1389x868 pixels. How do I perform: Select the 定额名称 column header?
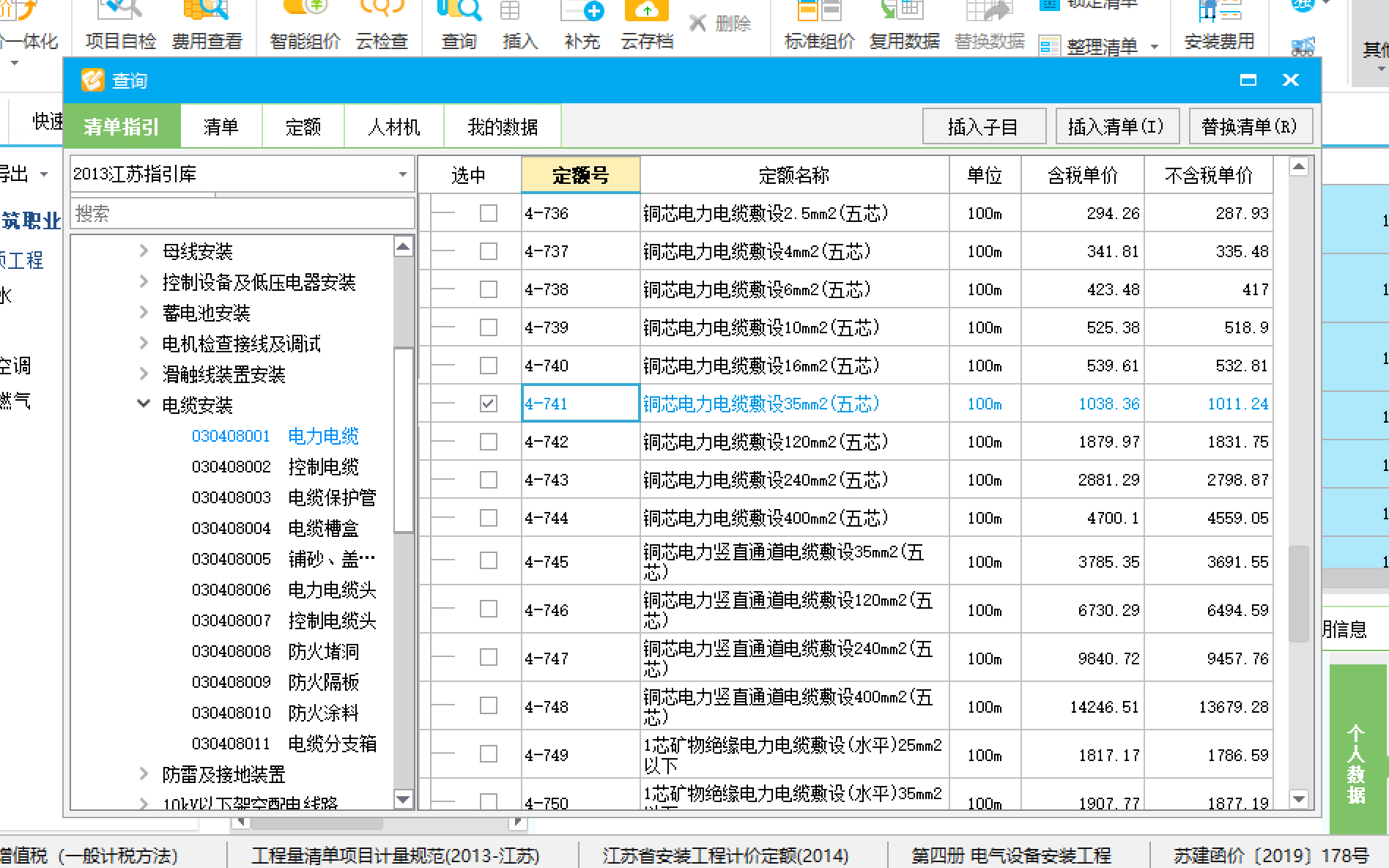tap(794, 175)
